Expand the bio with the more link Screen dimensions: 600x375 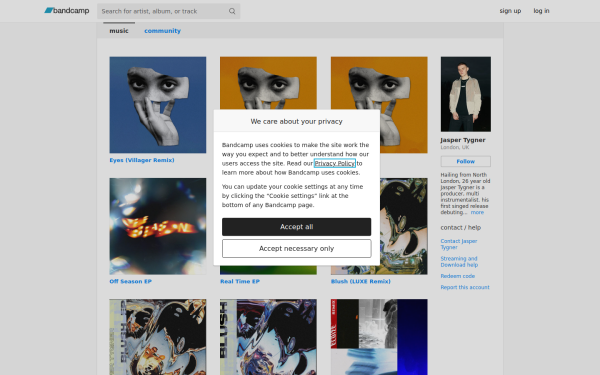pyautogui.click(x=477, y=212)
